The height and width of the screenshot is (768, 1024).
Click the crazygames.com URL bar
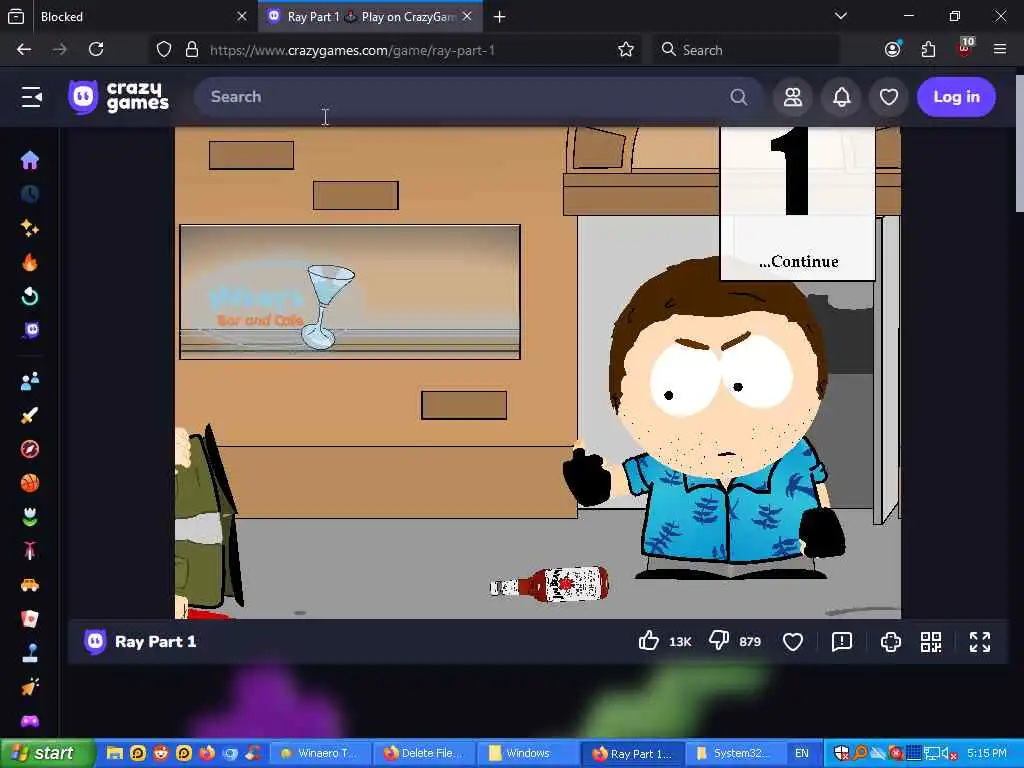[x=352, y=50]
